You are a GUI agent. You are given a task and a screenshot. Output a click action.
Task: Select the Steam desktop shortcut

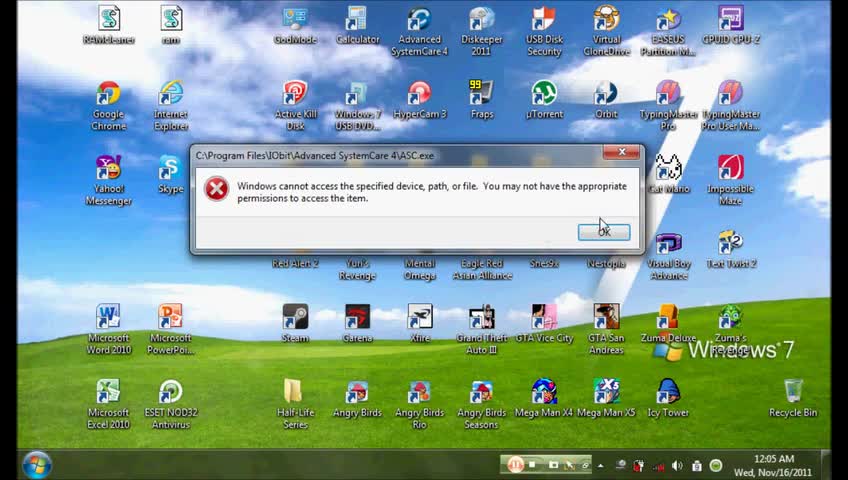click(295, 324)
